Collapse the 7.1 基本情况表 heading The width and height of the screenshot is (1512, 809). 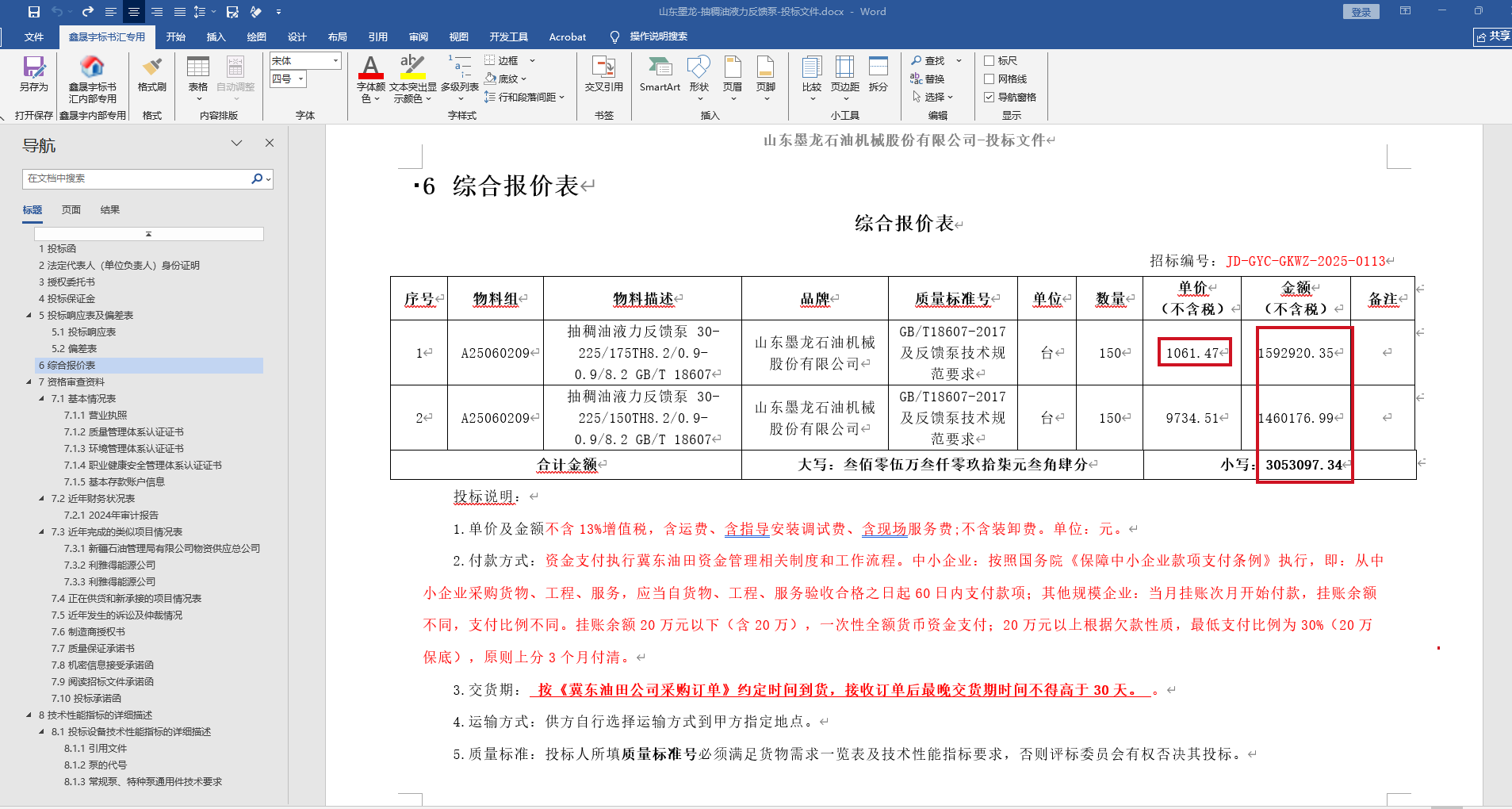click(x=41, y=398)
